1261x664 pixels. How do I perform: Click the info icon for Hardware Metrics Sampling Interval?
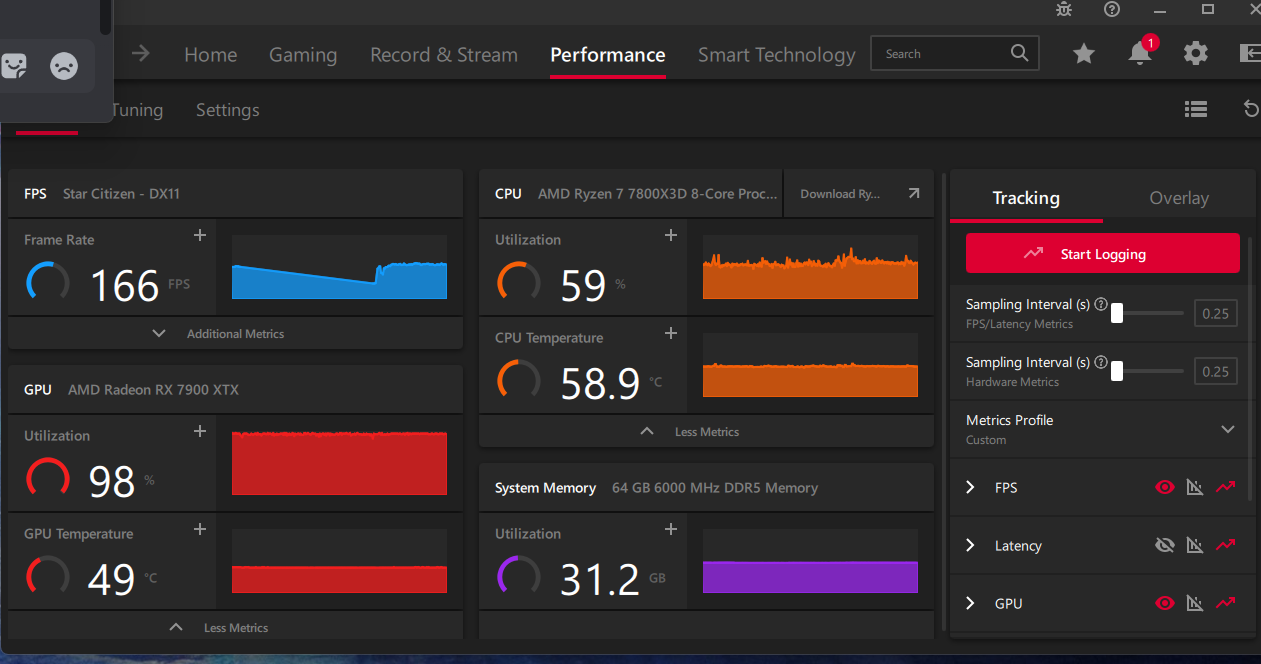(1101, 362)
